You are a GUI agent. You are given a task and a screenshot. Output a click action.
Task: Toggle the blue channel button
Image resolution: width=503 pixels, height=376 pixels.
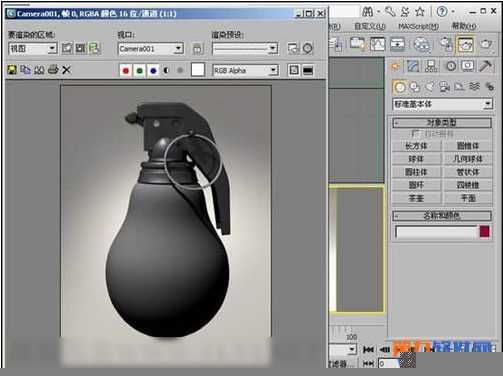pos(153,70)
